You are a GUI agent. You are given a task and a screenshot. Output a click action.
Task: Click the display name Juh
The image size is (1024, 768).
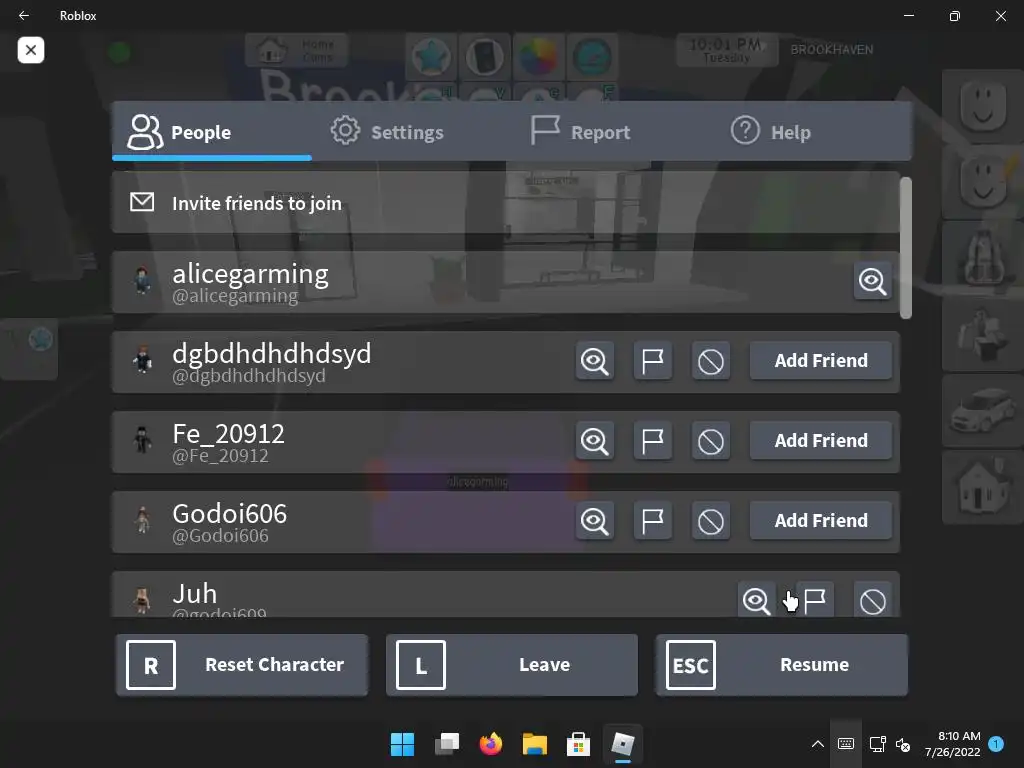[x=195, y=594]
